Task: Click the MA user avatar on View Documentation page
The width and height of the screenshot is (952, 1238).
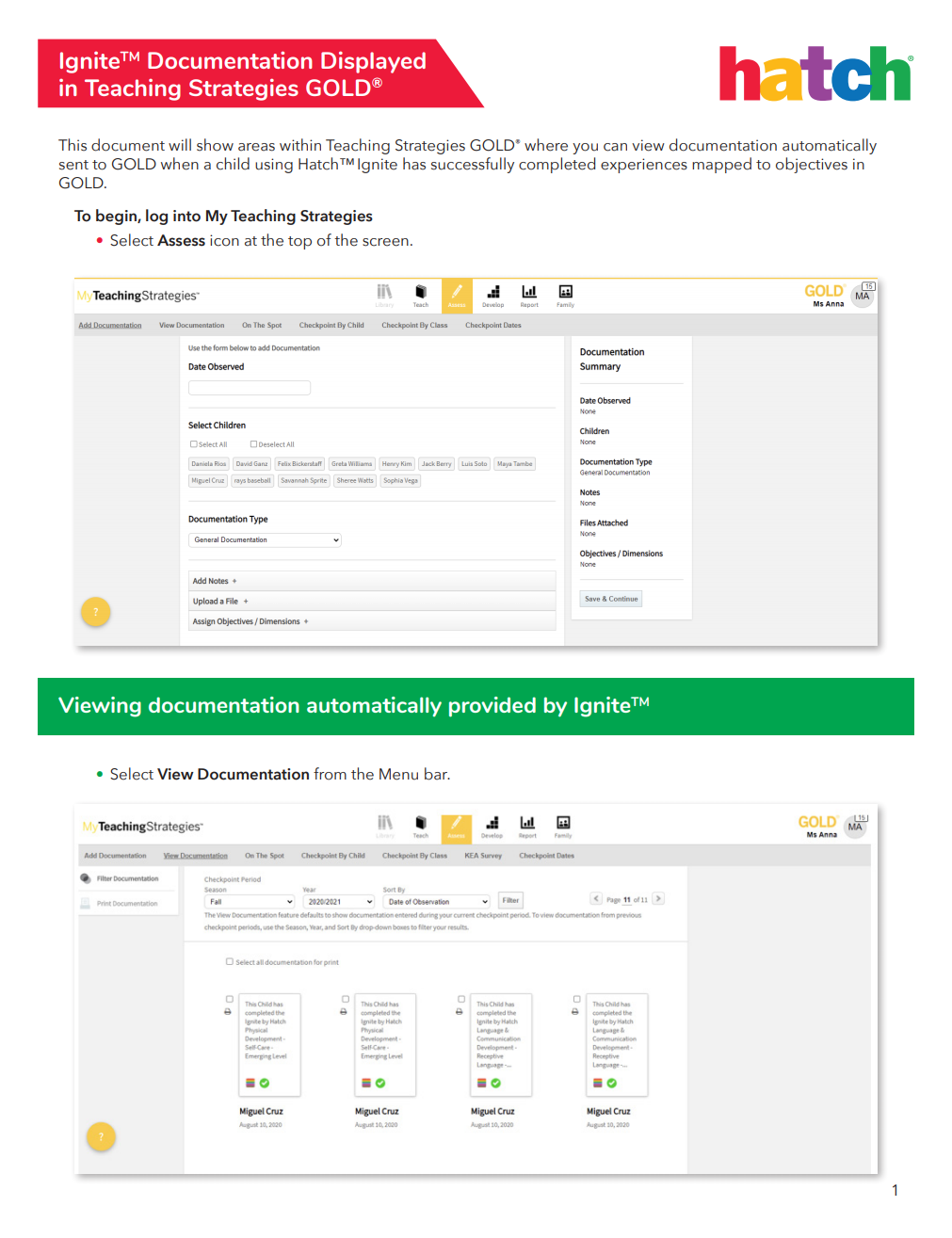Action: 855,828
